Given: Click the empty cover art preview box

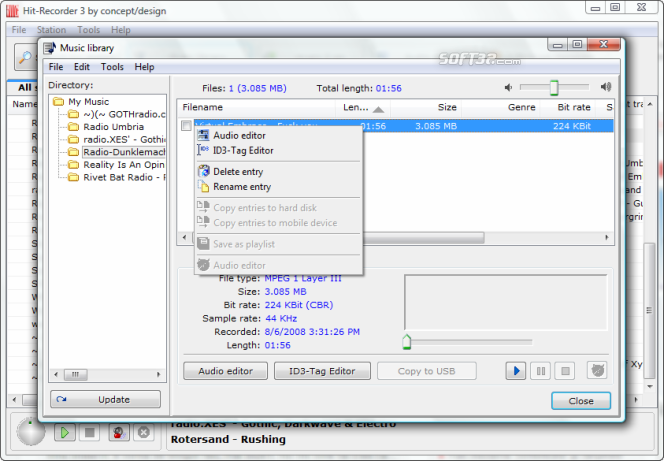Looking at the screenshot, I should pyautogui.click(x=506, y=303).
